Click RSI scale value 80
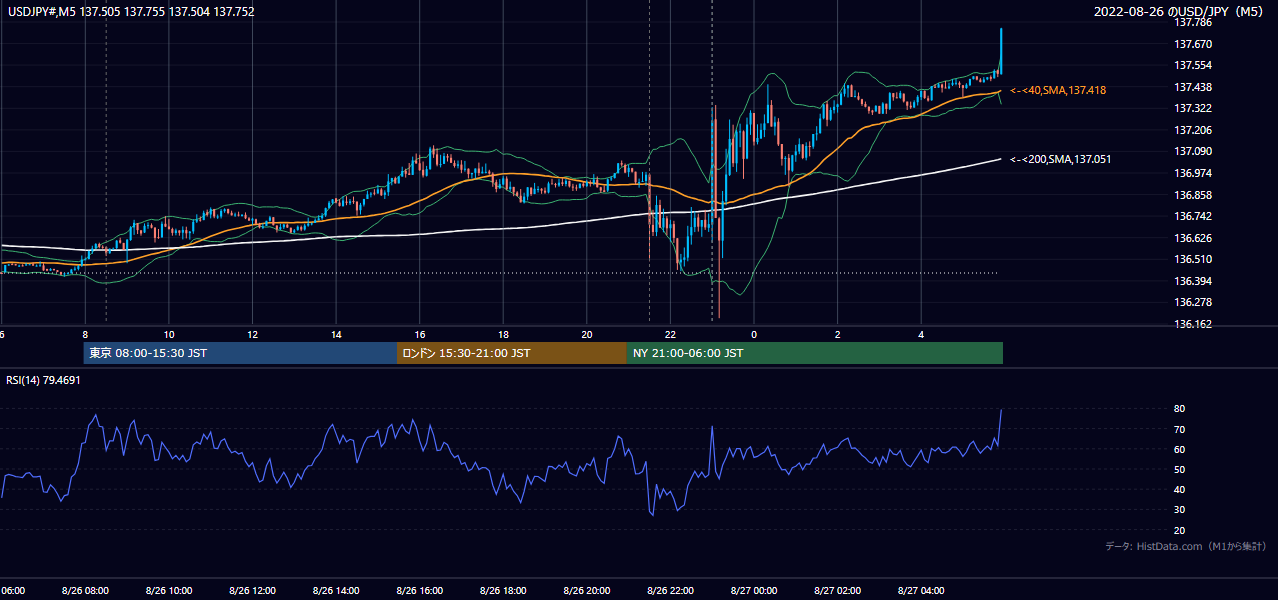This screenshot has height=600, width=1278. click(x=1180, y=409)
